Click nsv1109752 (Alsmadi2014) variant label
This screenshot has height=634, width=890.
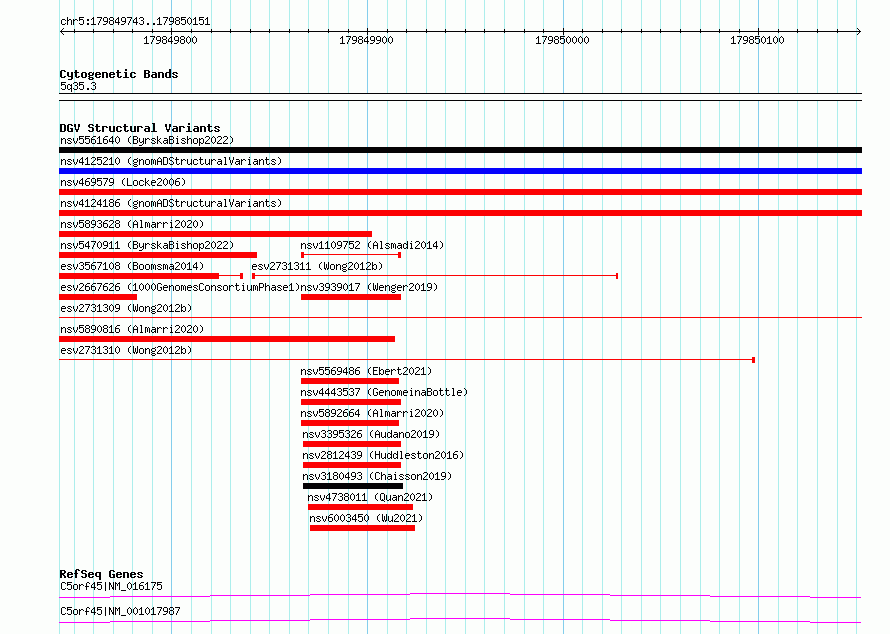tap(372, 245)
